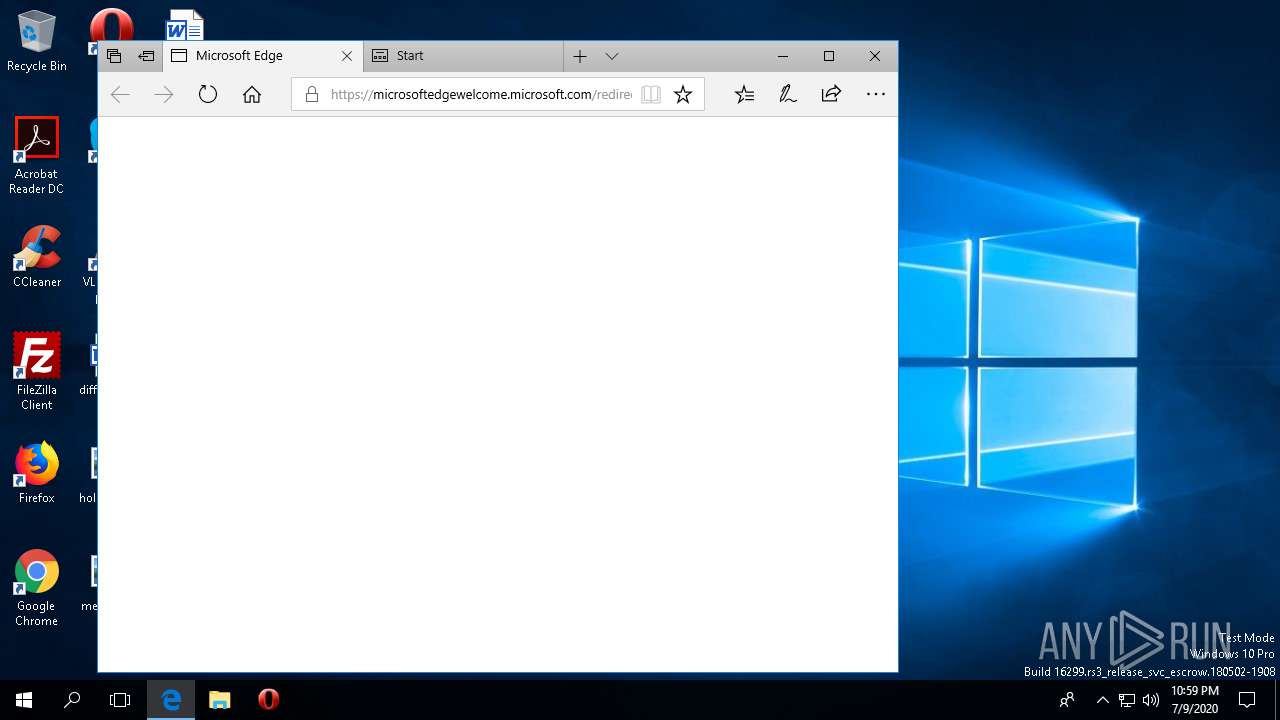Show hidden system tray icons

click(1103, 700)
